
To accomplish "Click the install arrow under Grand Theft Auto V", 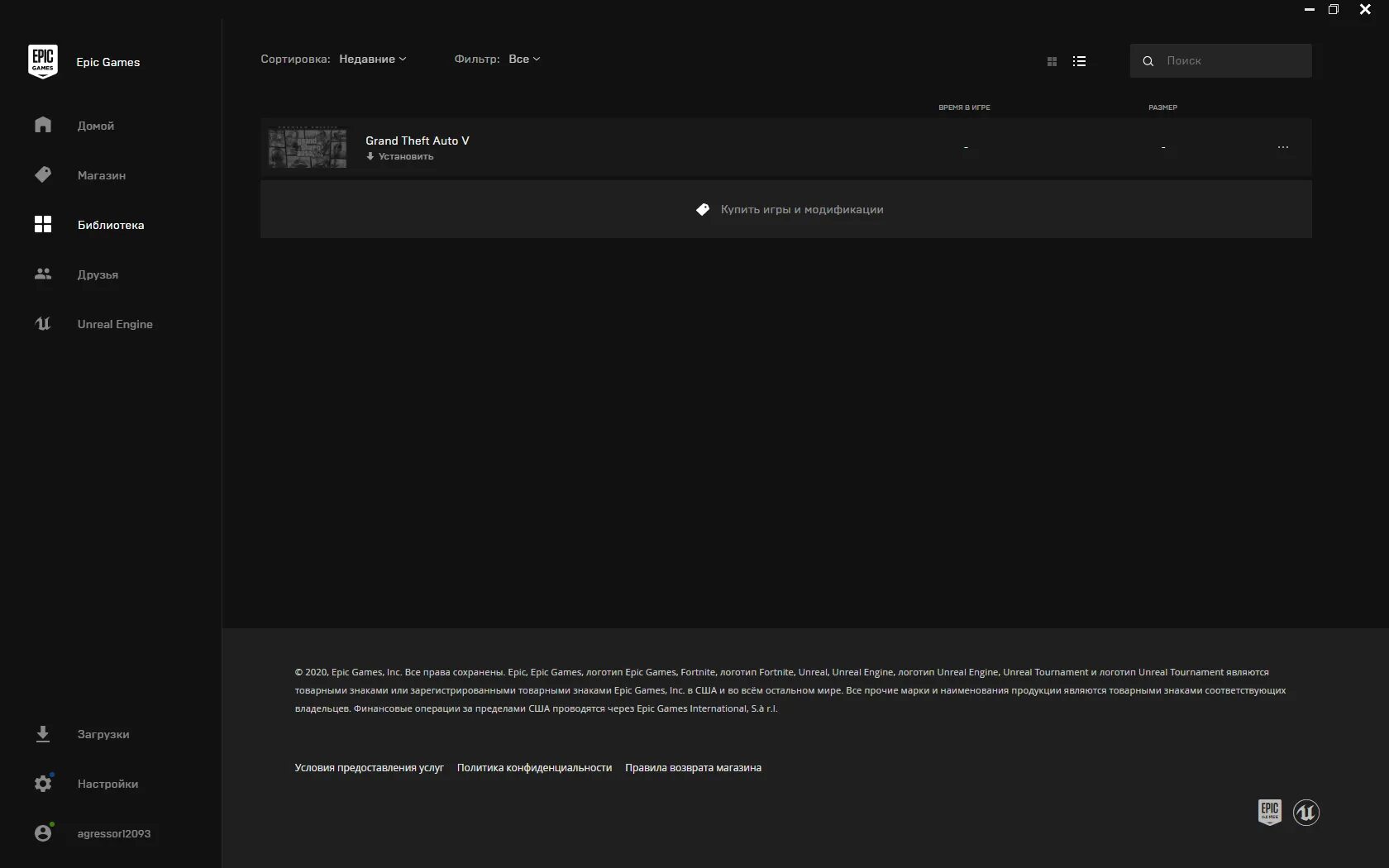I will 370,156.
